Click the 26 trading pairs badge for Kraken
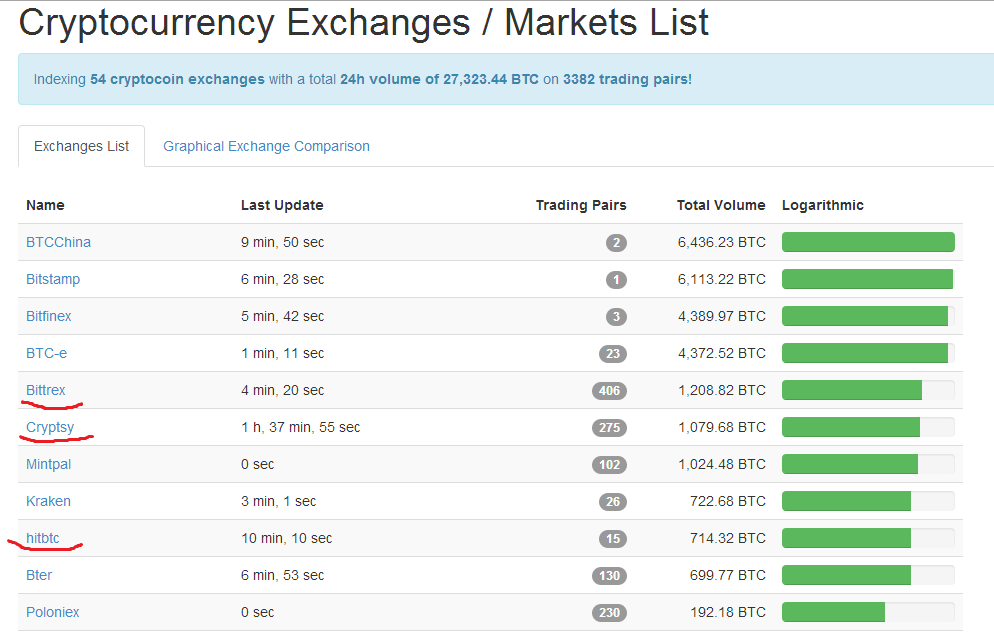This screenshot has height=632, width=994. tap(613, 502)
